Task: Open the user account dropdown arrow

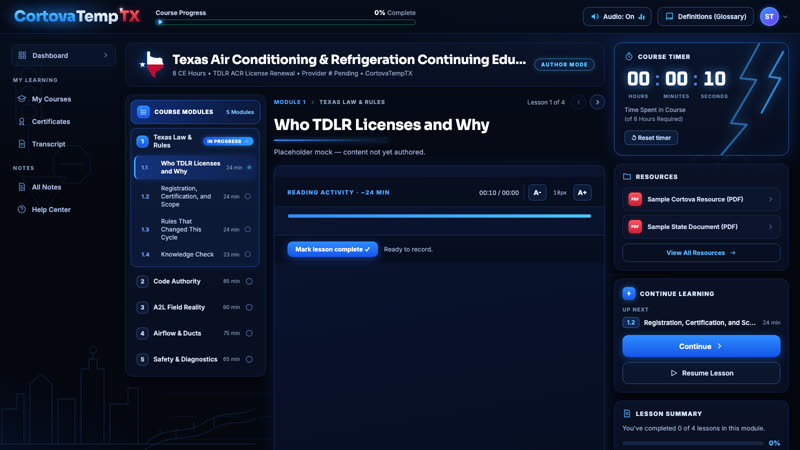Action: 785,17
